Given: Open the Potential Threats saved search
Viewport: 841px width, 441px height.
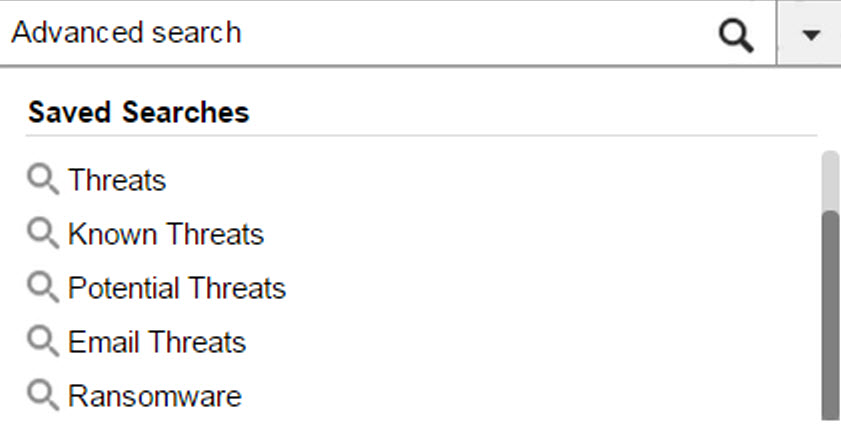Looking at the screenshot, I should [x=177, y=289].
